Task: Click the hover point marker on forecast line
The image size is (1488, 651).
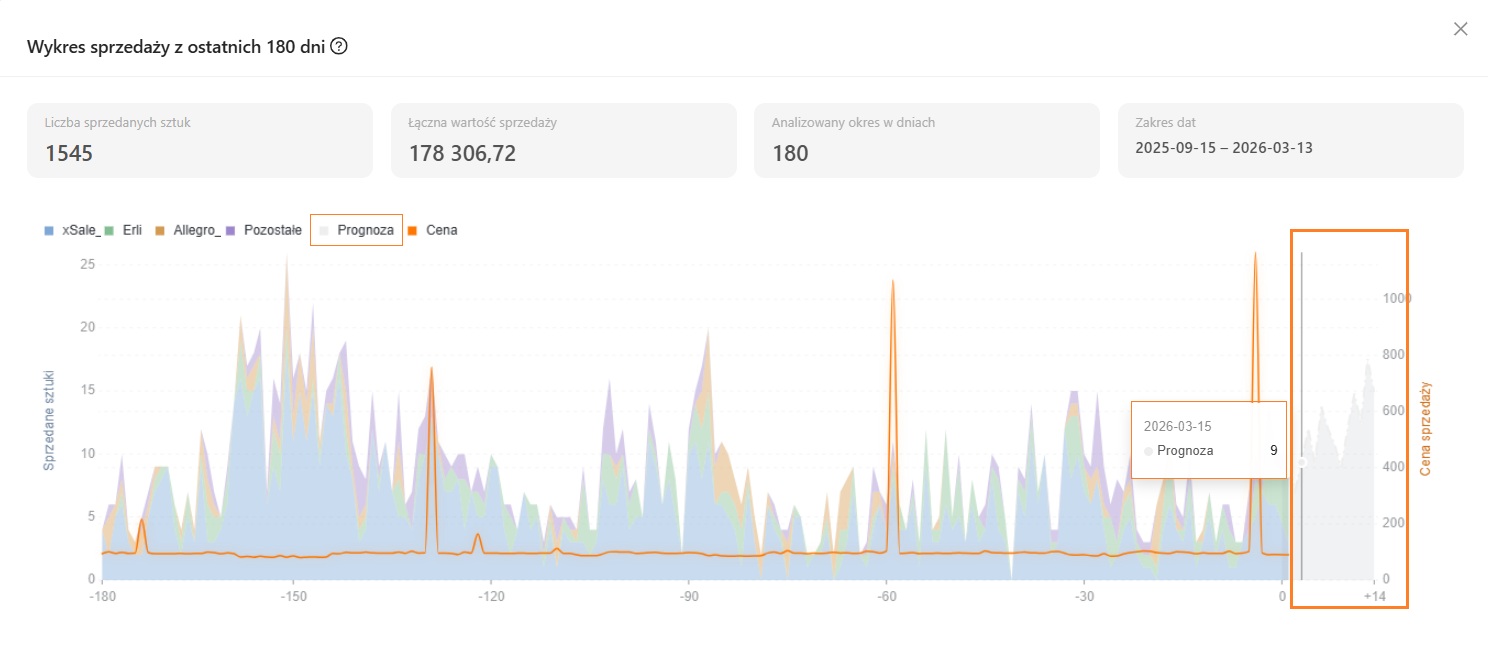Action: (1302, 462)
